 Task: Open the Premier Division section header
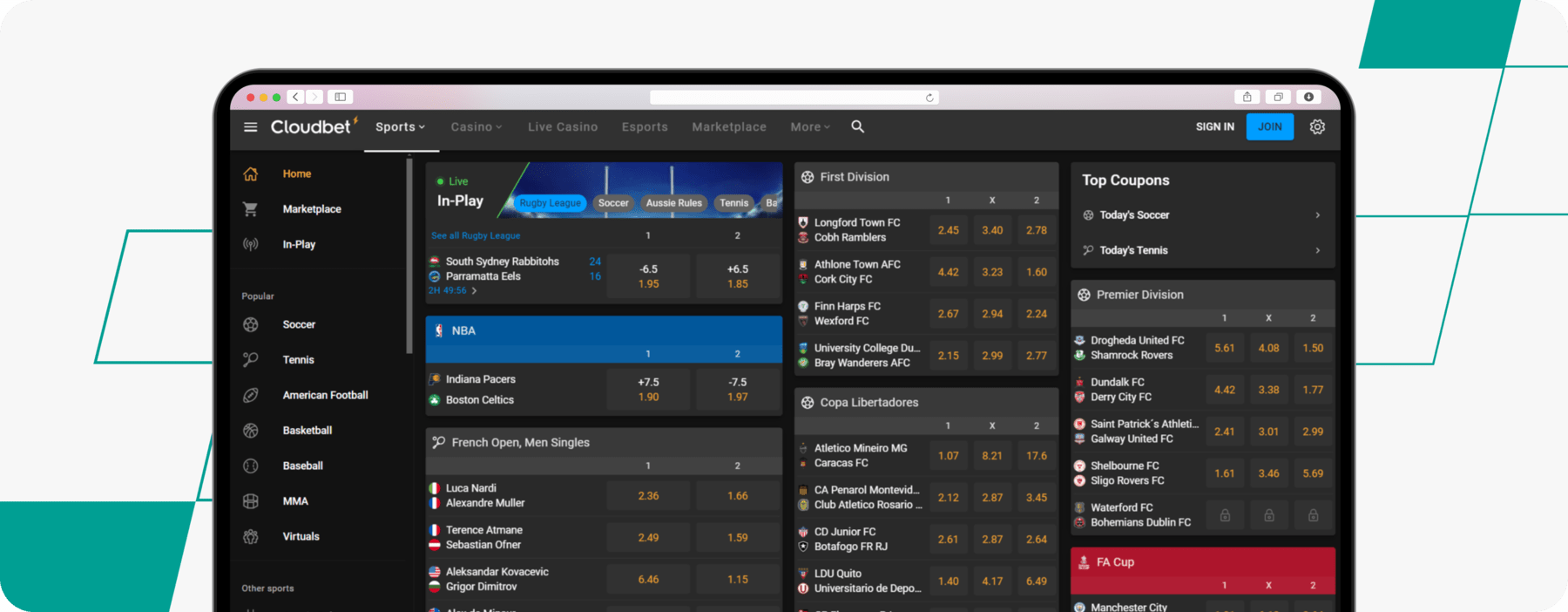click(x=1203, y=295)
